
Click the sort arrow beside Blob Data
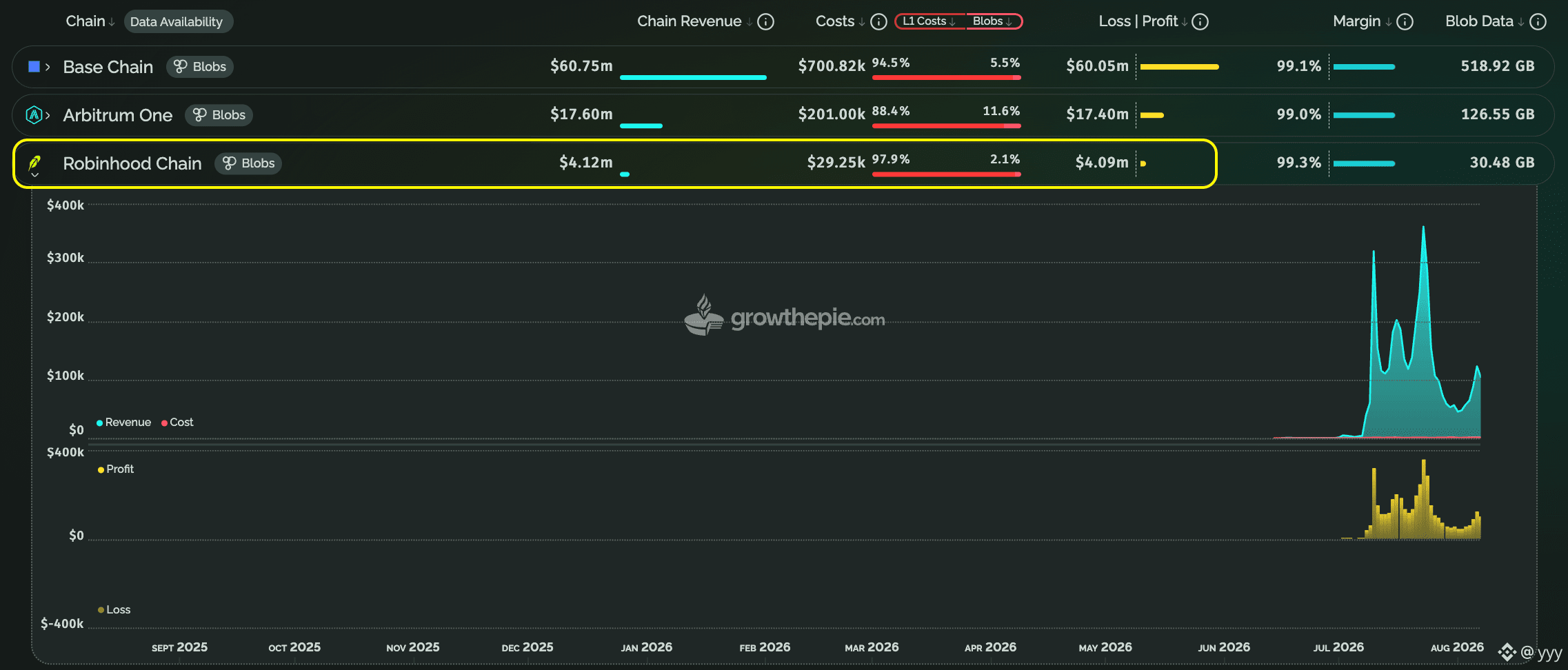[x=1521, y=22]
